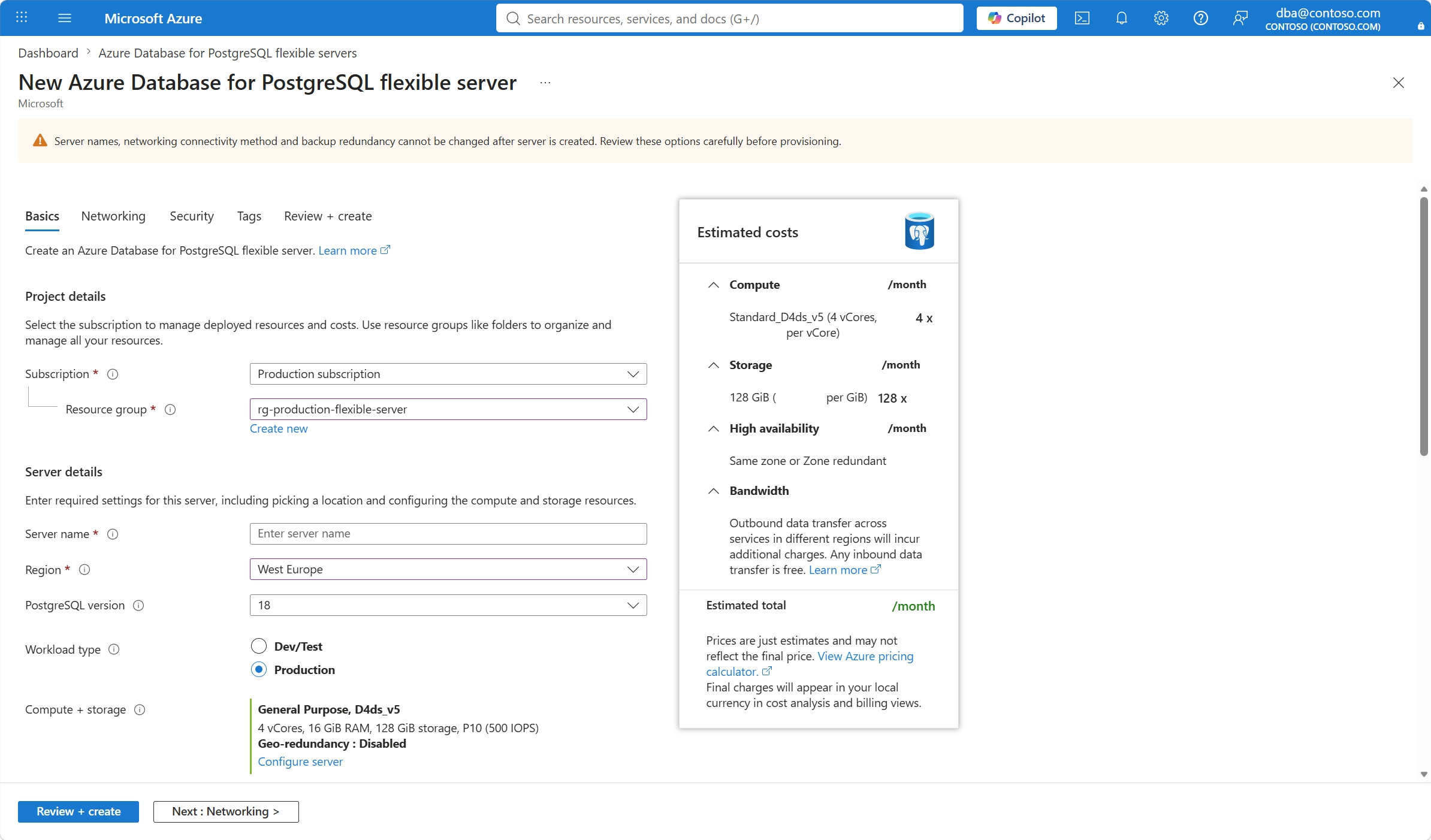The height and width of the screenshot is (840, 1431).
Task: Click the Server name input field
Action: 448,534
